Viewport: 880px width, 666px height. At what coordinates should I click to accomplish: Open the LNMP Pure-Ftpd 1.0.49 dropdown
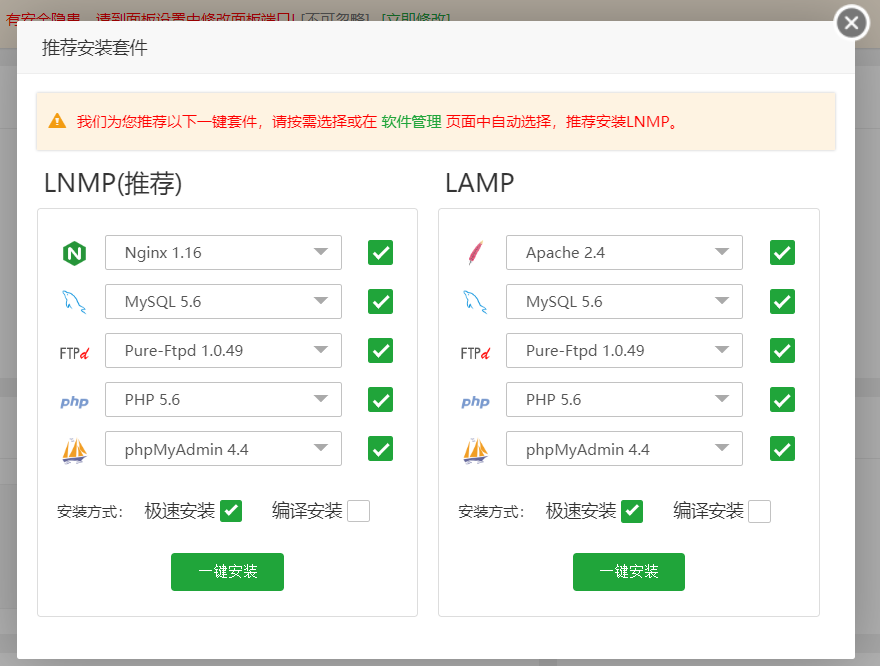223,351
